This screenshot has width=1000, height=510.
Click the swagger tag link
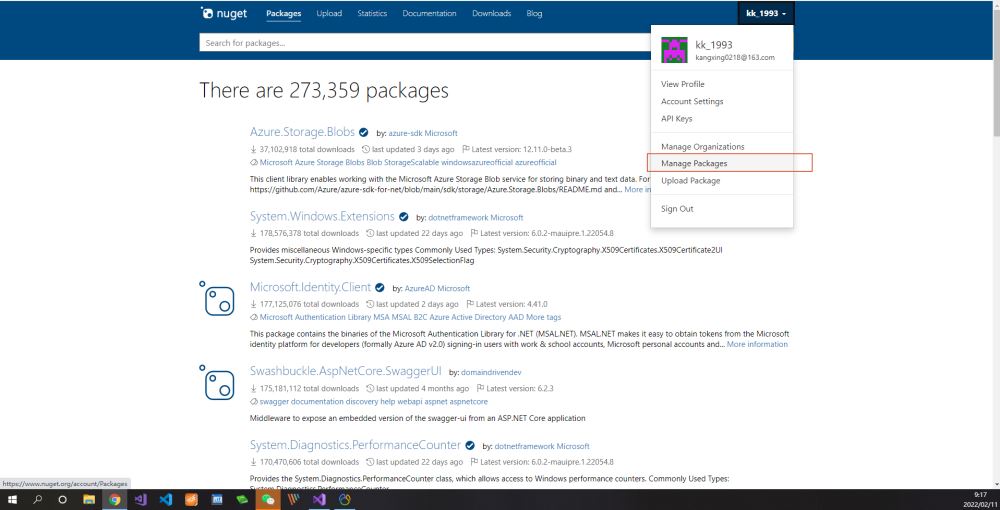click(x=275, y=402)
